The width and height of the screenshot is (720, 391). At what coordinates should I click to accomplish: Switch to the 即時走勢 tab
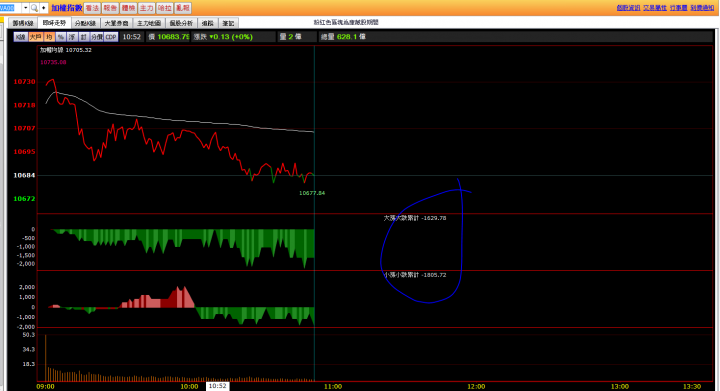tap(55, 23)
